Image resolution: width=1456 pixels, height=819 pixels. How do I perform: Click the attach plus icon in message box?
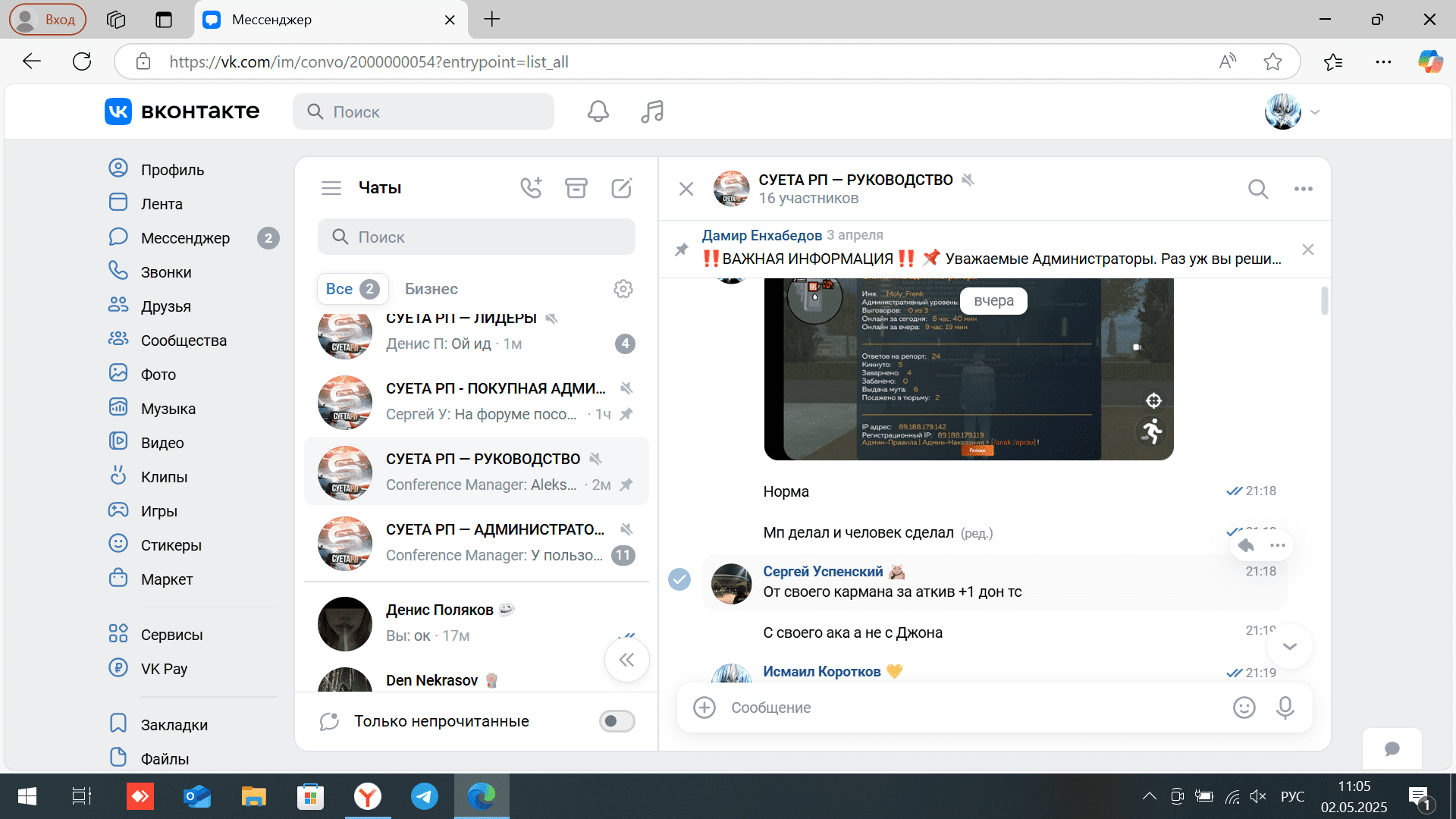coord(704,708)
